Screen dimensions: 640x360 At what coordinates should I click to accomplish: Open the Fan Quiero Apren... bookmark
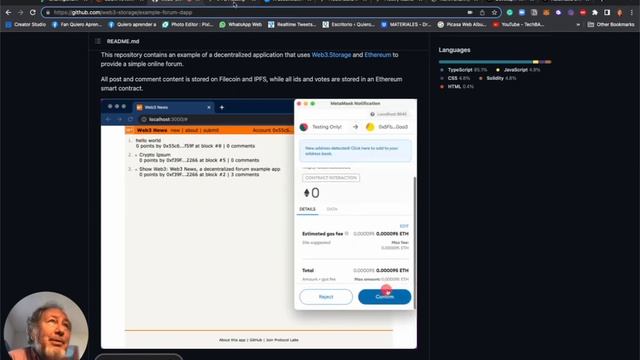[77, 24]
